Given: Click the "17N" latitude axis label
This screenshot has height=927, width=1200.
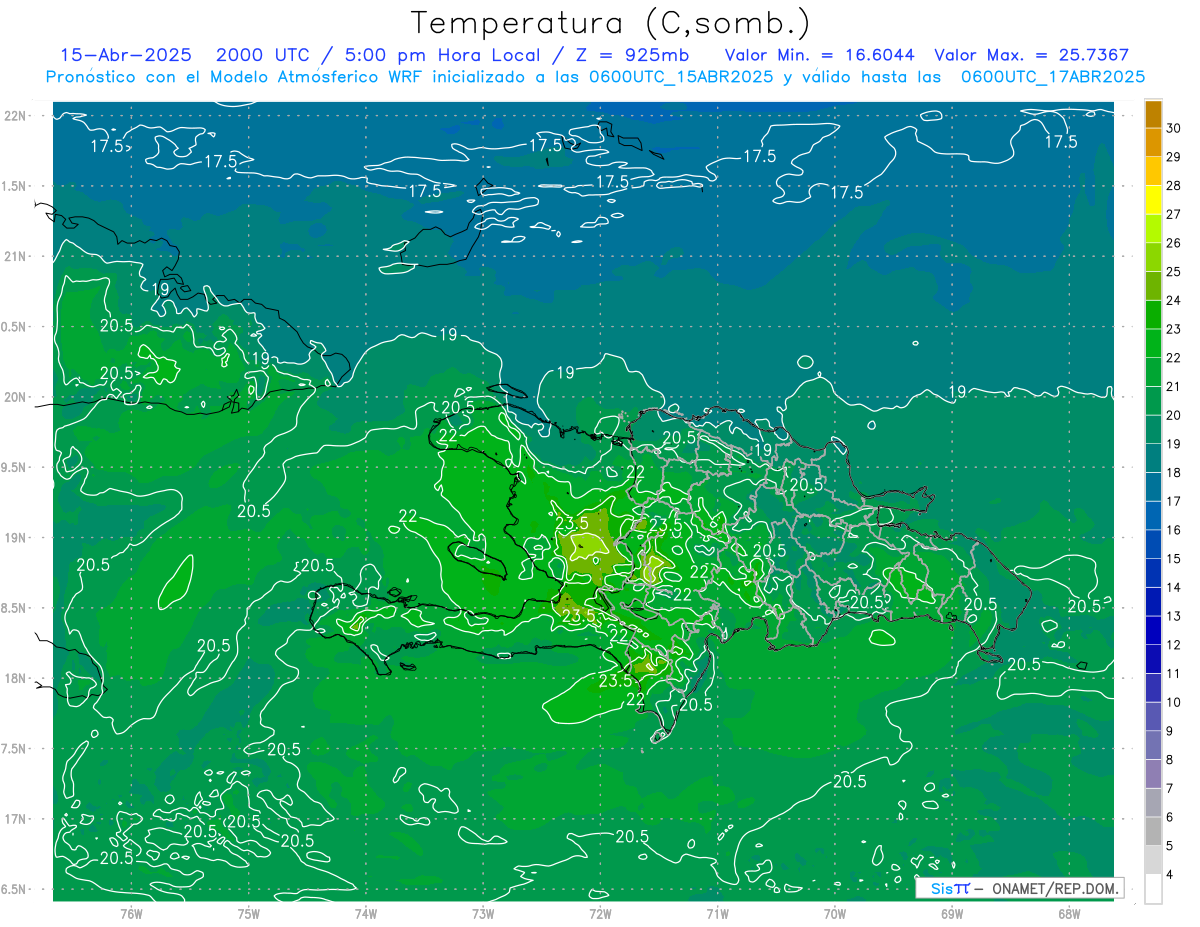Looking at the screenshot, I should click(15, 819).
